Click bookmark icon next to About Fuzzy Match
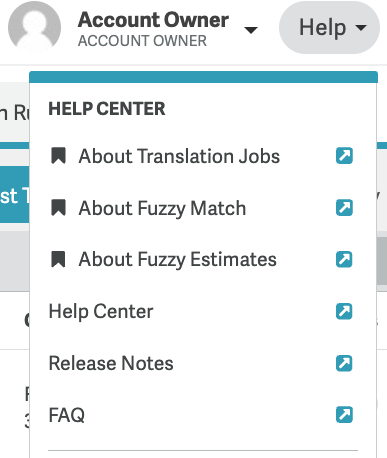 [58, 208]
